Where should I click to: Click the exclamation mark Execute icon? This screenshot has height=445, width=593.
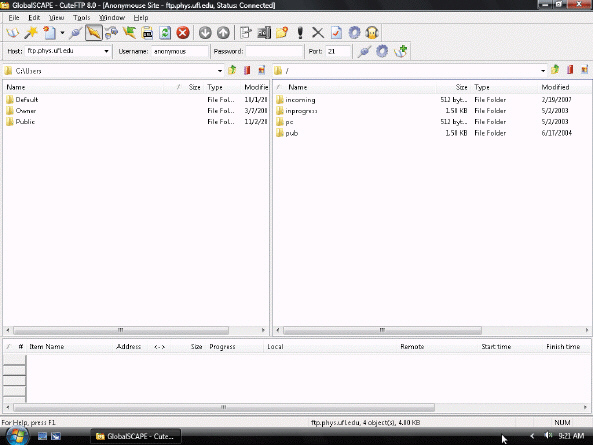[300, 33]
